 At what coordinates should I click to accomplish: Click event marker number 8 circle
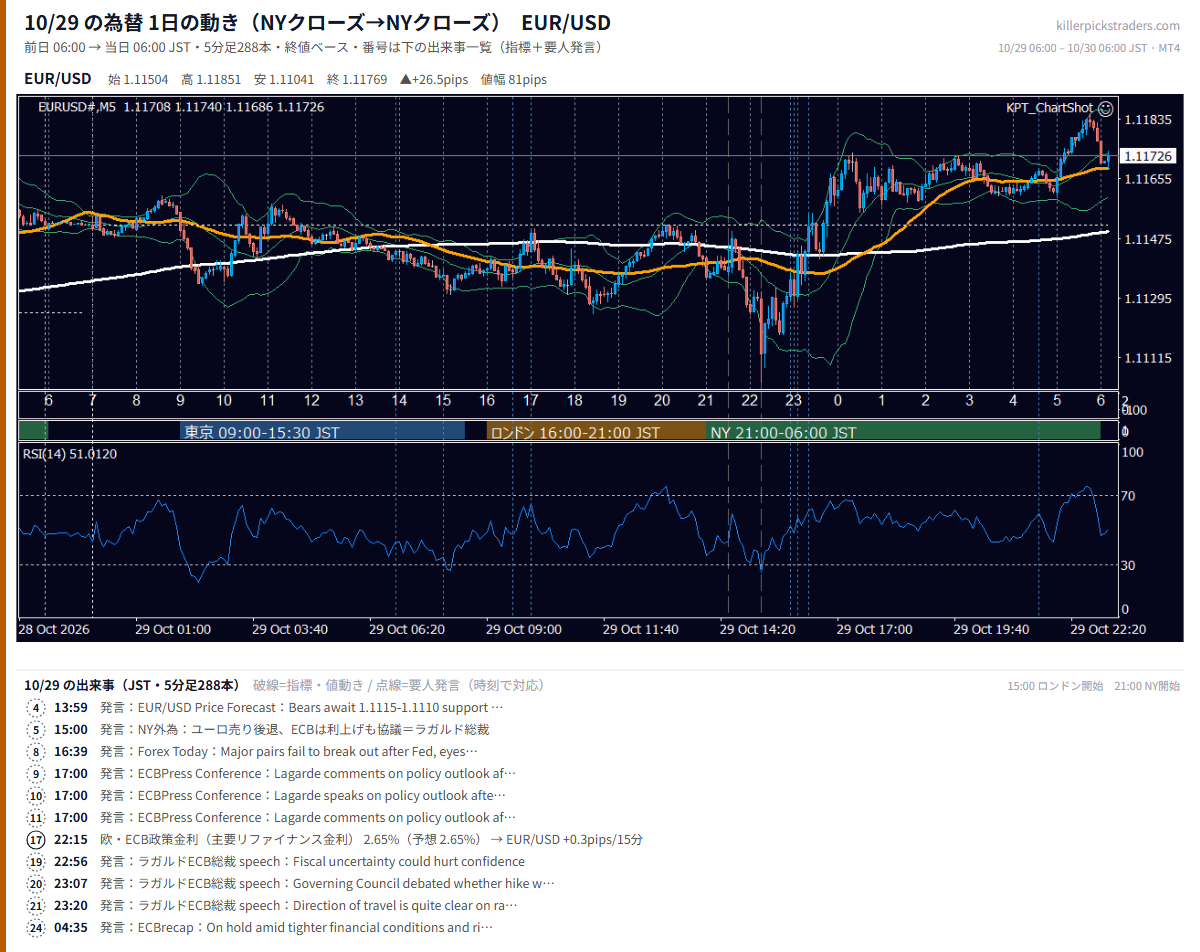coord(37,751)
